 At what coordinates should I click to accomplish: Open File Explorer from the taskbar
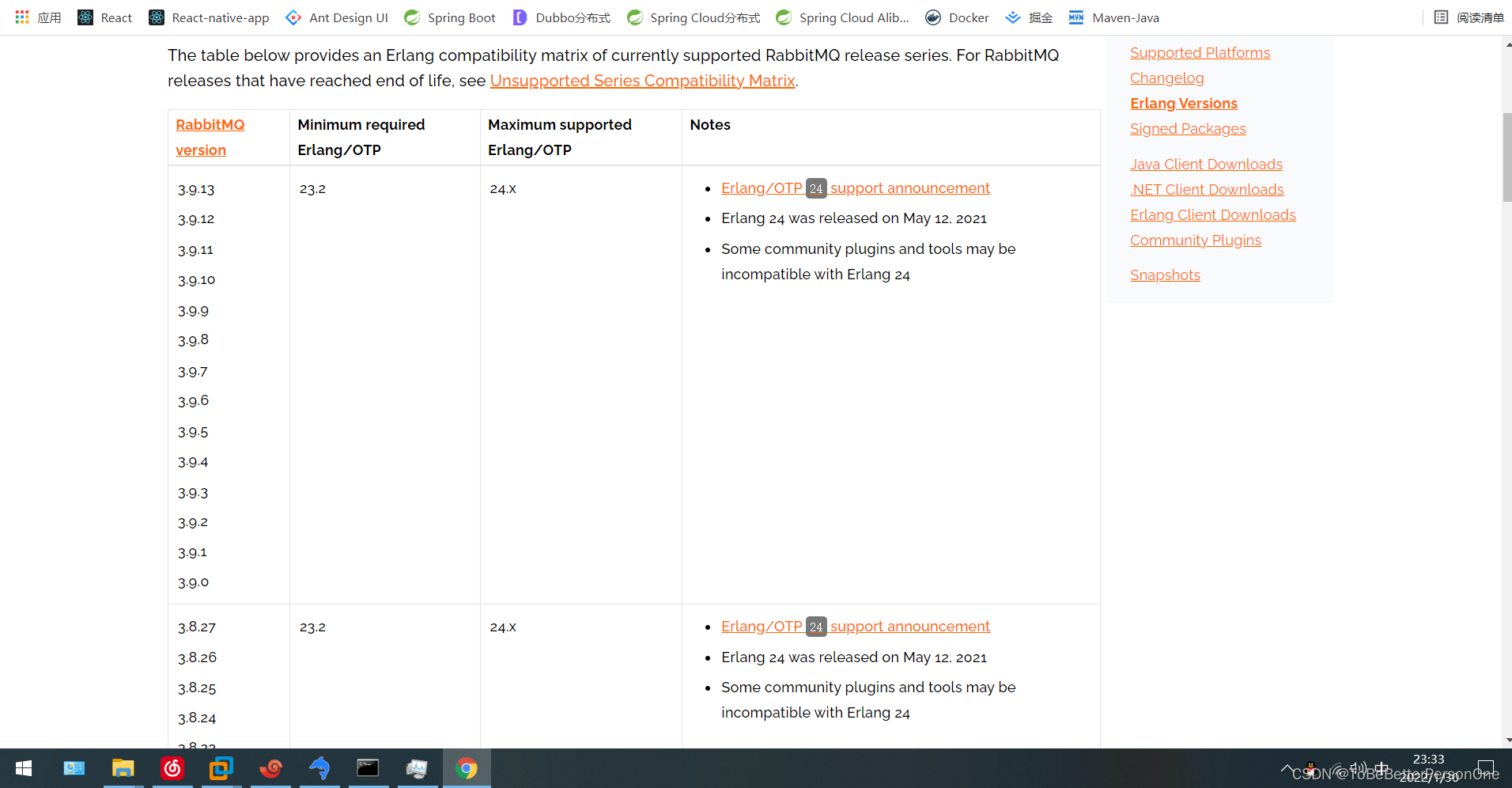click(x=123, y=768)
